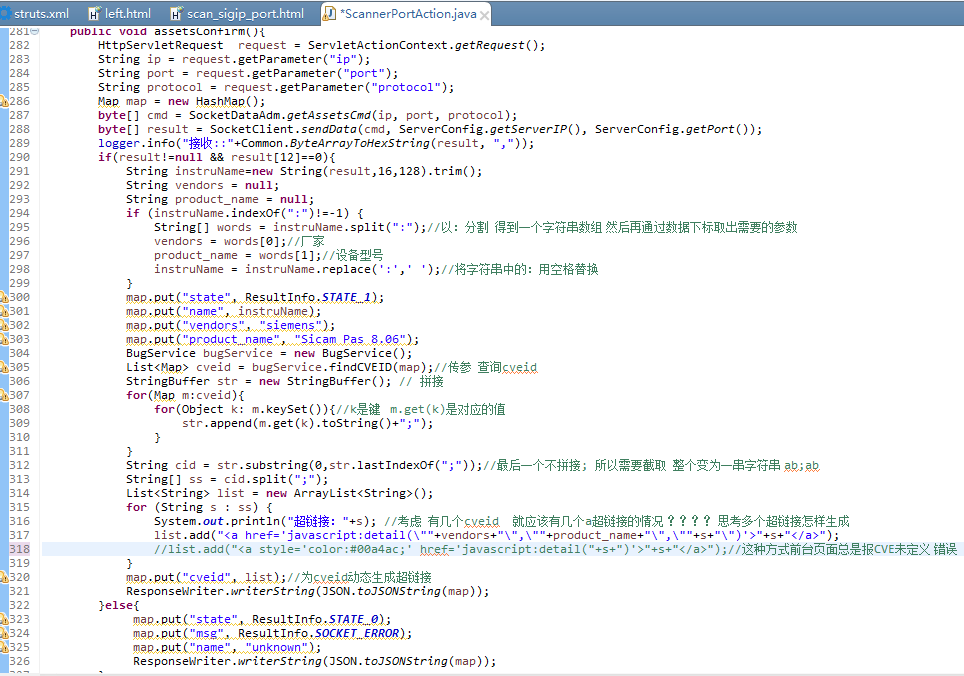Collapse the assetsConfirm method fold at line 281

(x=35, y=31)
